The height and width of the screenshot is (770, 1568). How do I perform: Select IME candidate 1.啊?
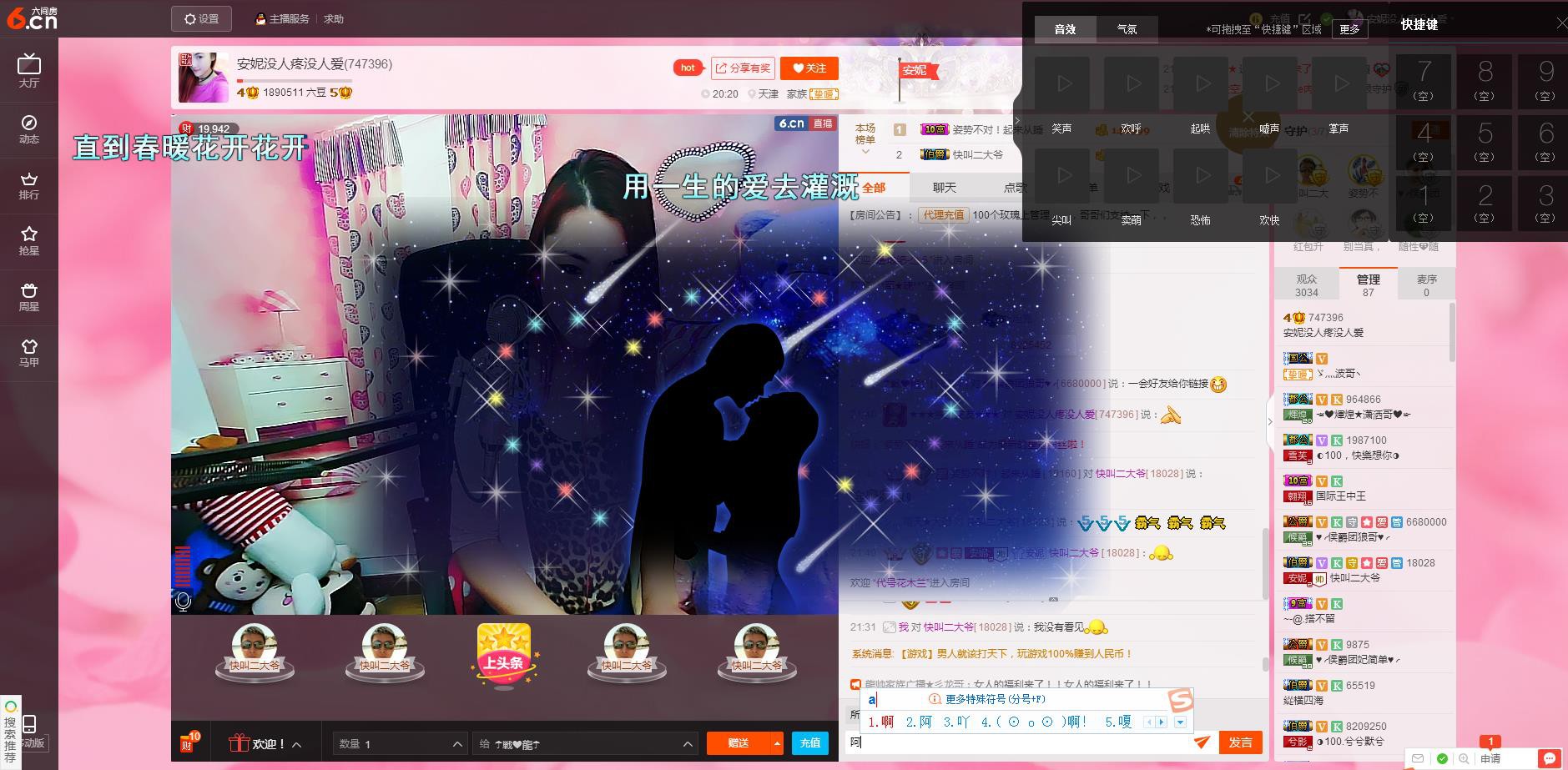point(881,722)
